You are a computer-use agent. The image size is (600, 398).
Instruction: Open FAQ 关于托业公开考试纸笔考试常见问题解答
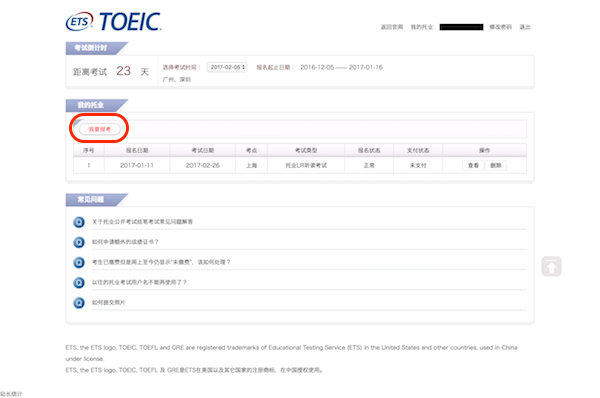coord(142,222)
